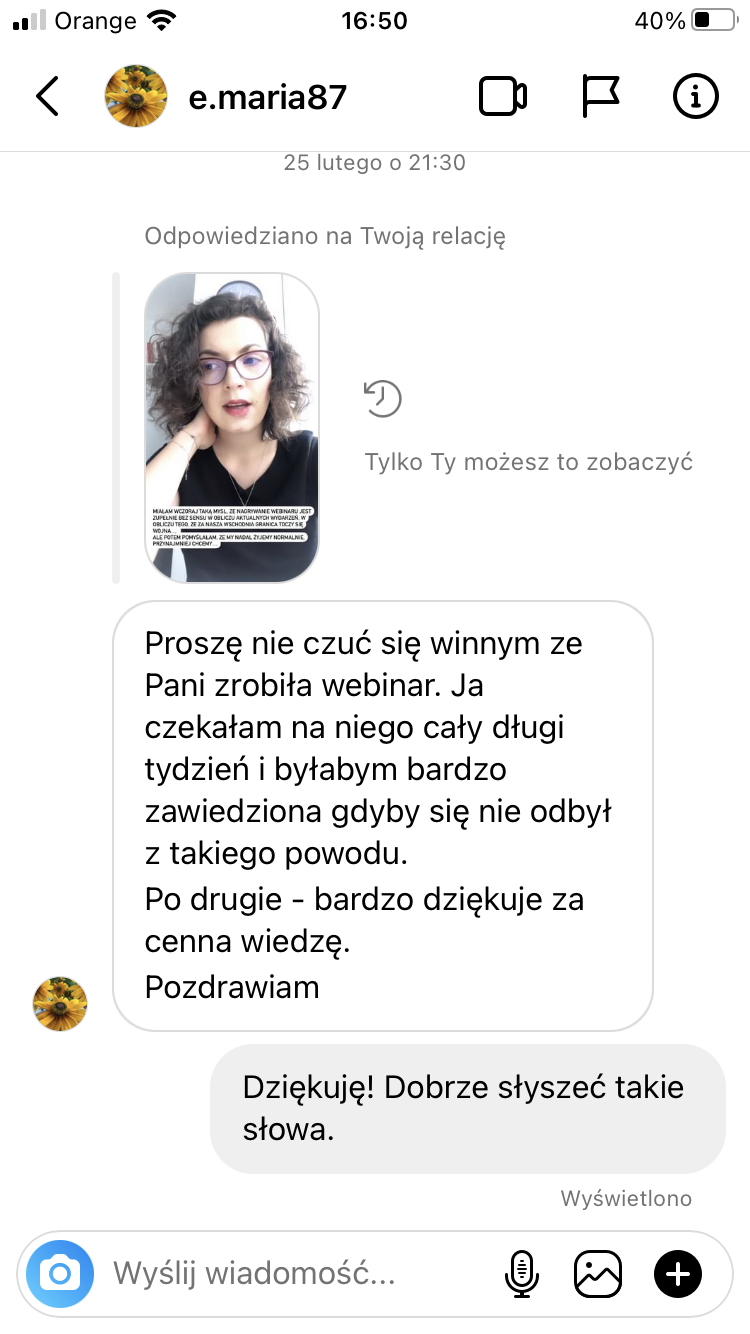
Task: Open the camera from the blue camera button
Action: coord(60,1274)
